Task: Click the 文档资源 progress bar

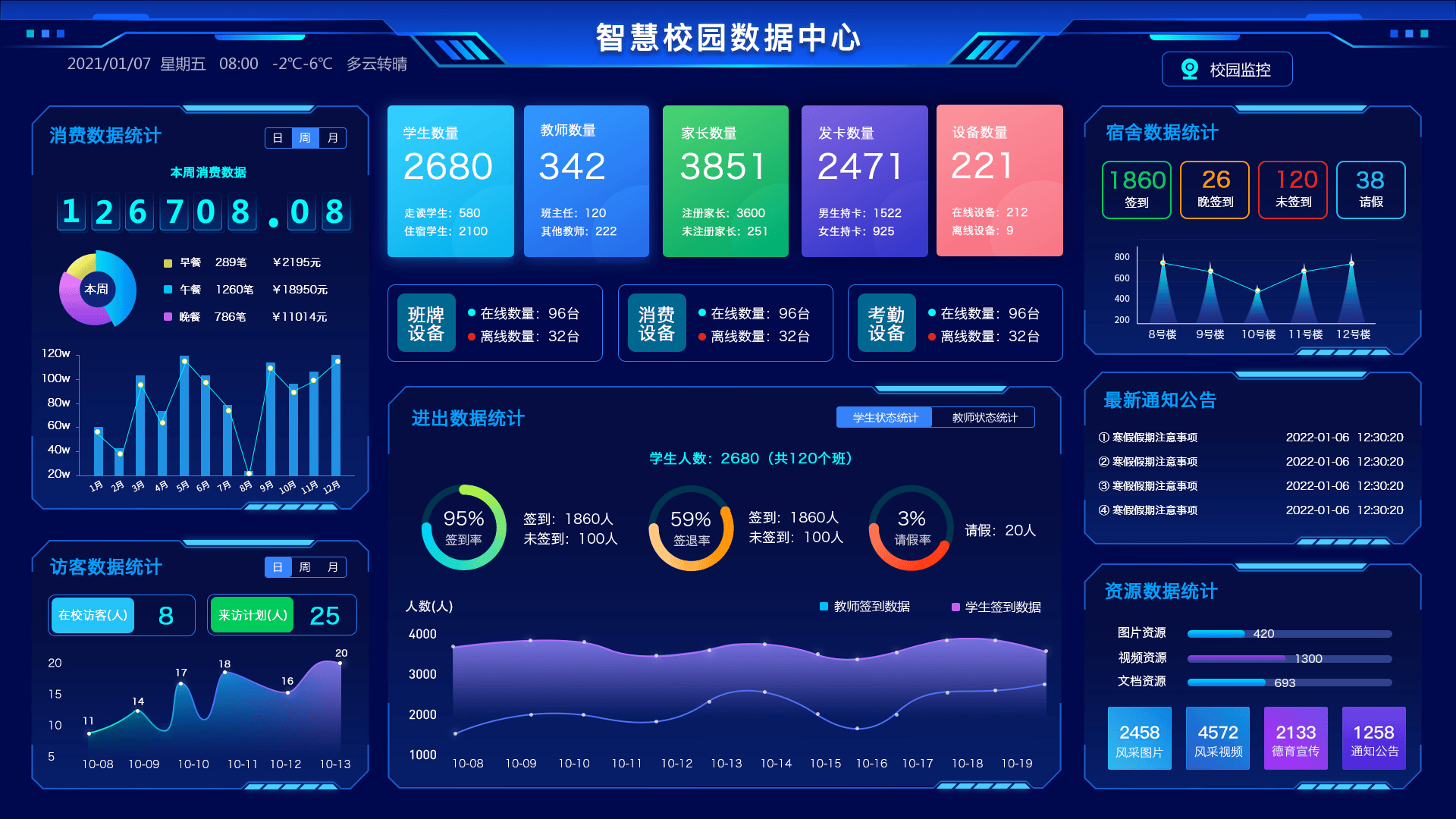Action: [x=1289, y=682]
